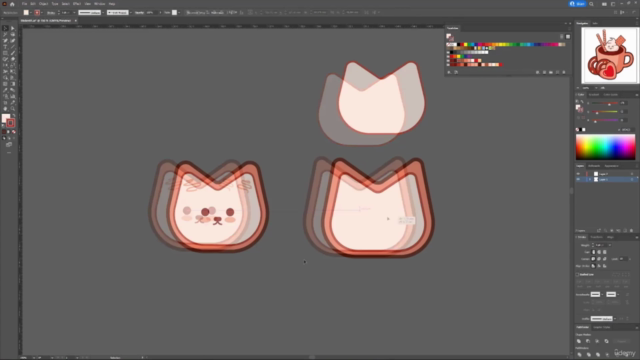Select the Type tool
The image size is (640, 360).
point(5,47)
